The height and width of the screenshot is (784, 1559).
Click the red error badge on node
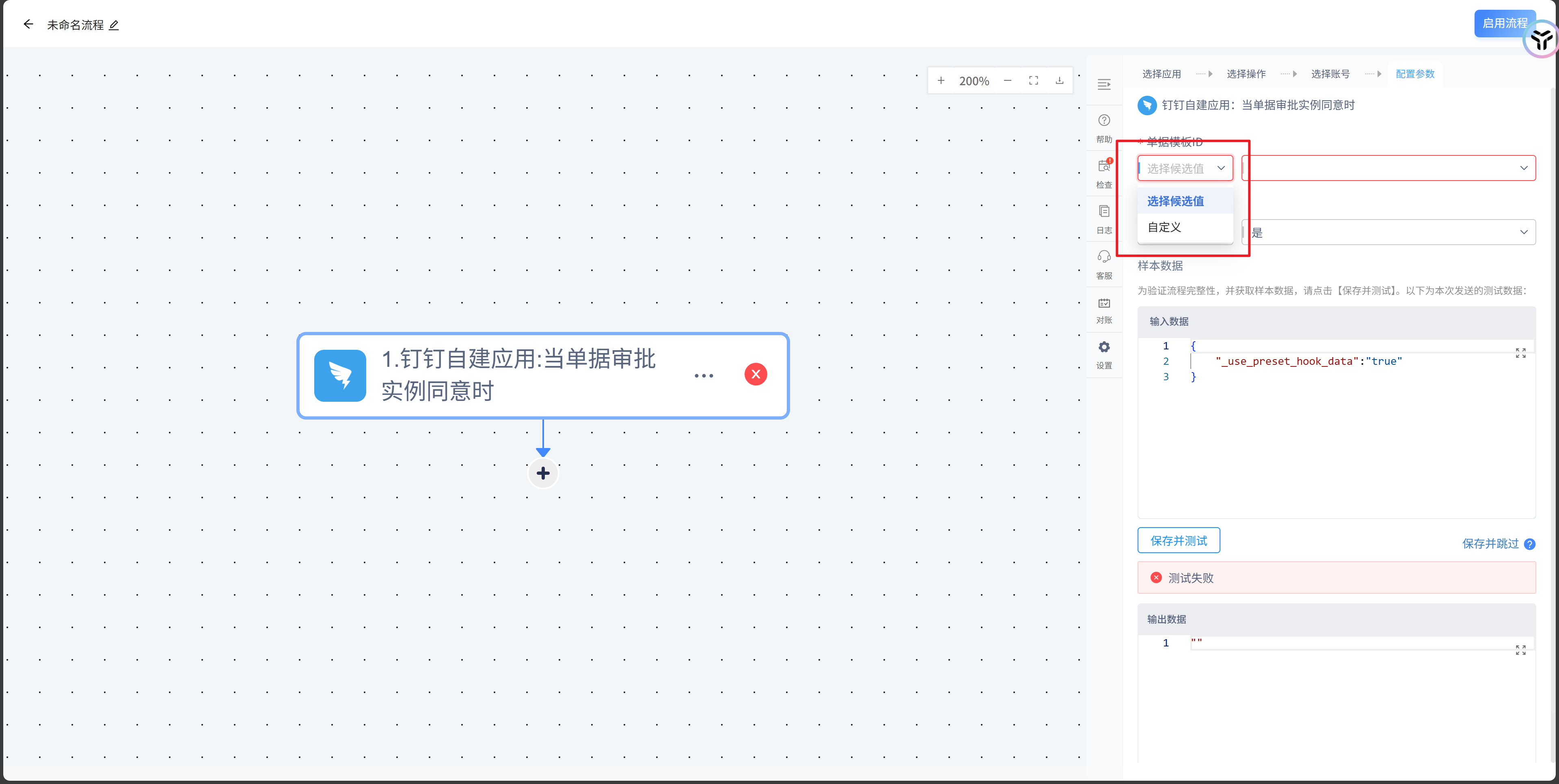755,375
